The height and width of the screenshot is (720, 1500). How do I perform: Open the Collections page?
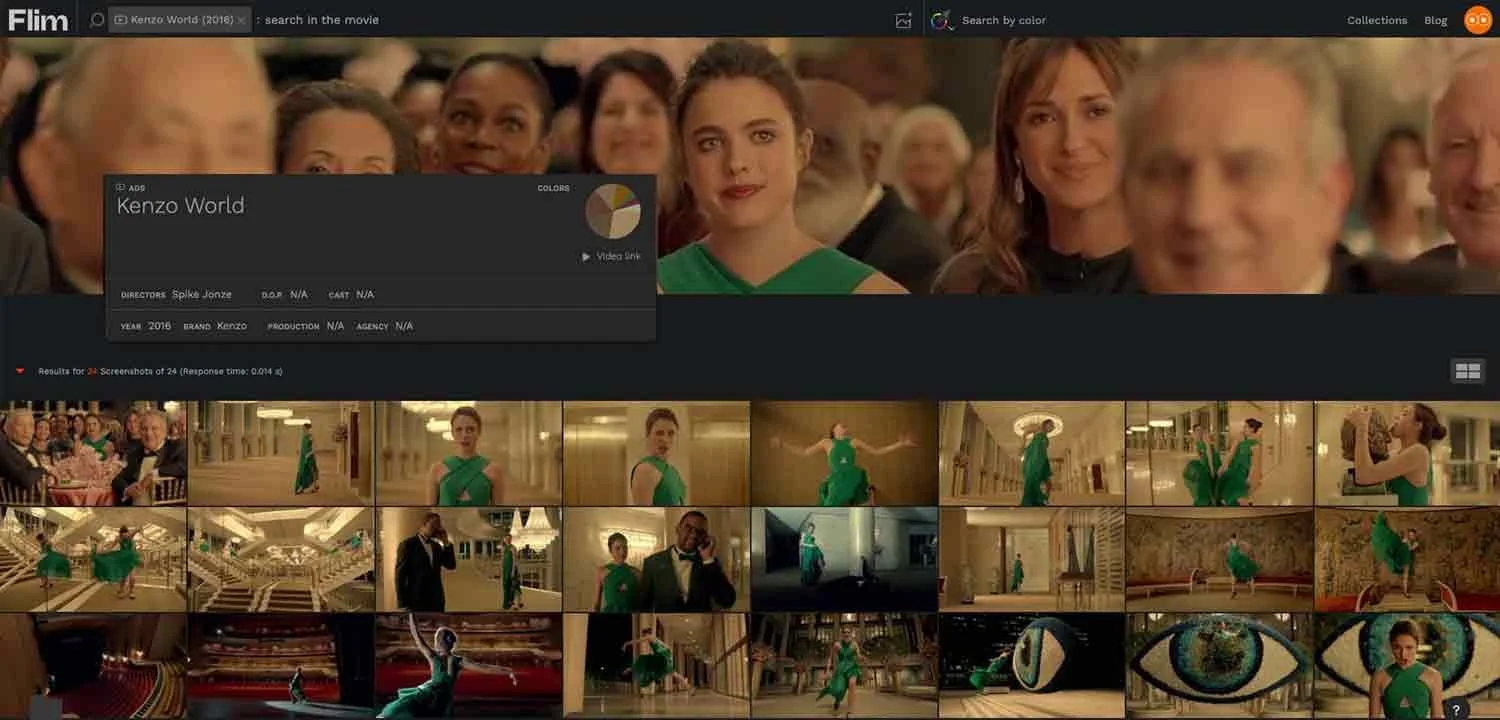[1377, 19]
